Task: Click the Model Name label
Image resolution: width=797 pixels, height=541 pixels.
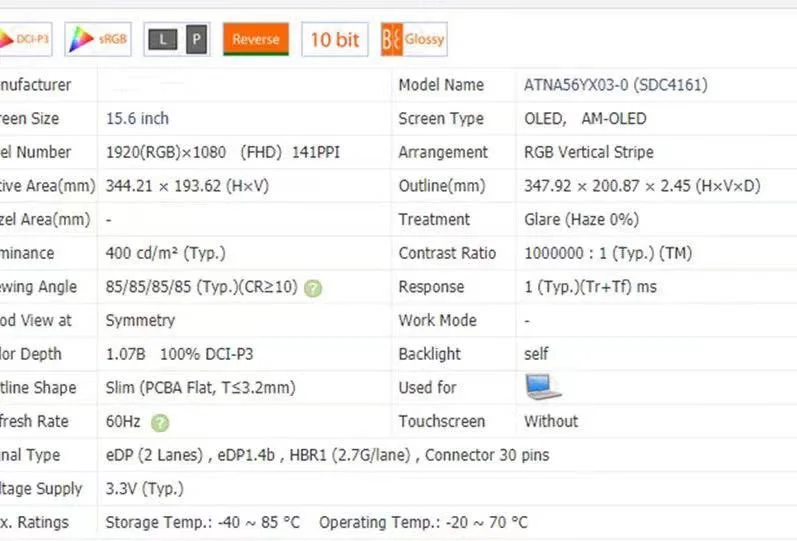Action: (x=441, y=85)
